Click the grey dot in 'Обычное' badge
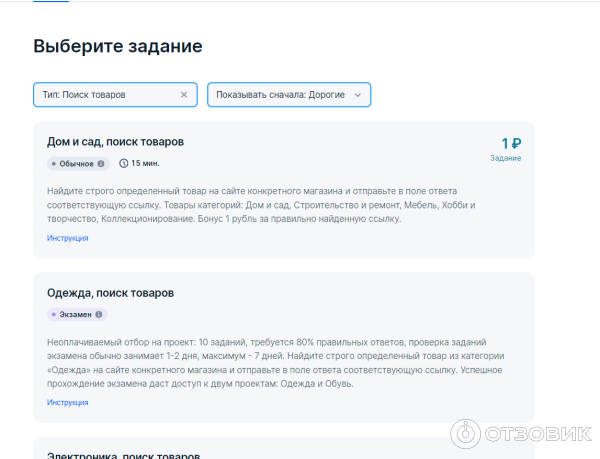 pos(54,163)
